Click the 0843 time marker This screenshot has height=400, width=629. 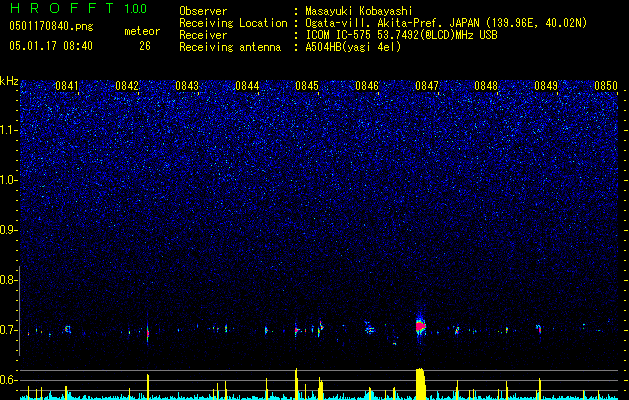[x=187, y=86]
